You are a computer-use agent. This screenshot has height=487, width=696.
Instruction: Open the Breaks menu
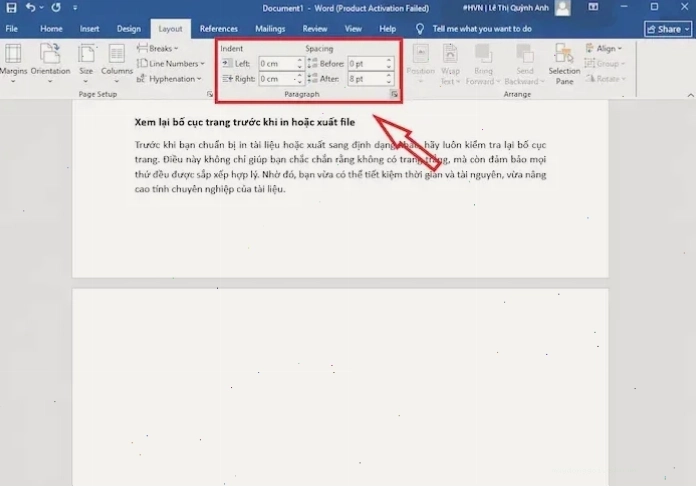pos(158,48)
